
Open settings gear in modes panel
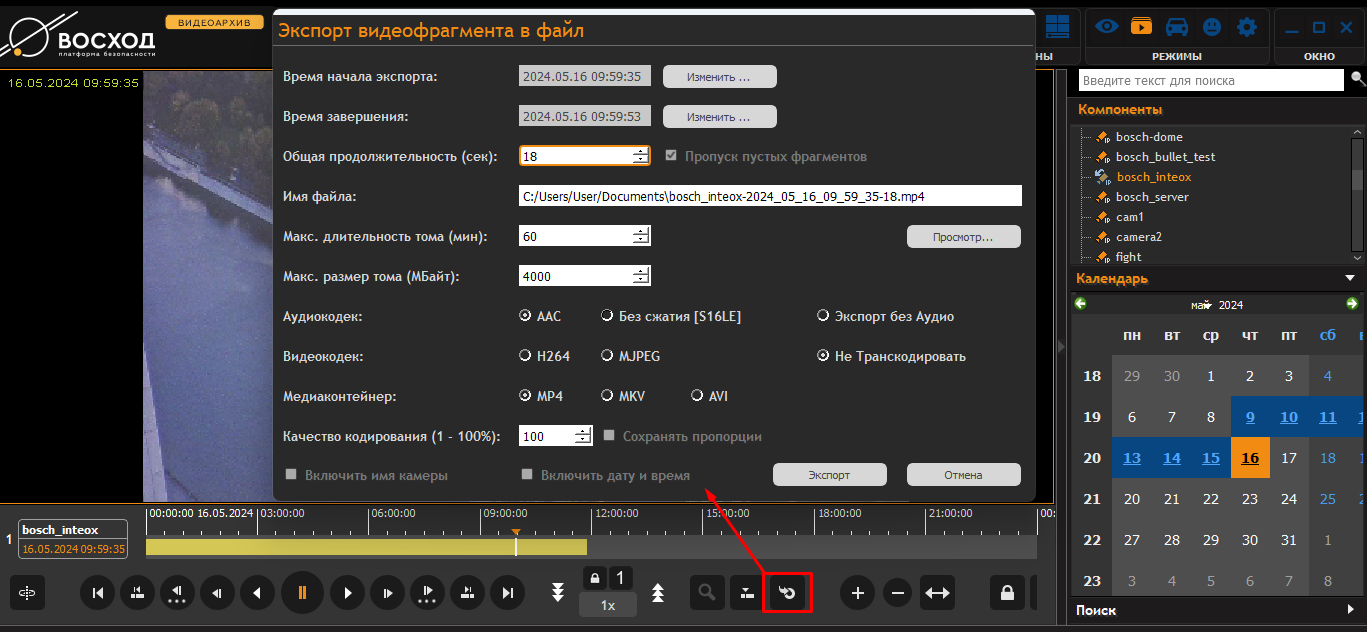[x=1246, y=27]
